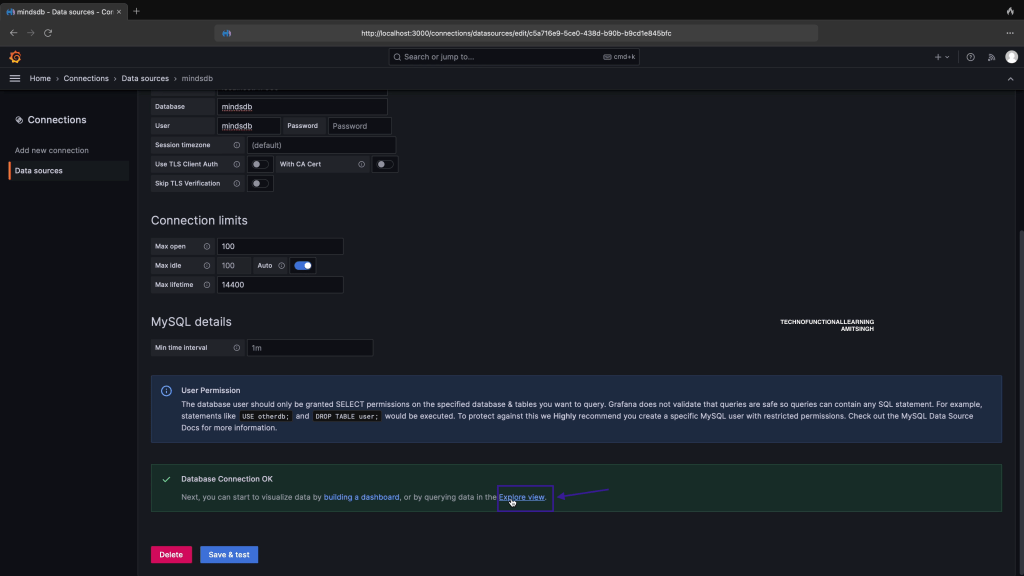Turn off the Max idle Auto toggle
Viewport: 1024px width, 576px height.
(302, 266)
